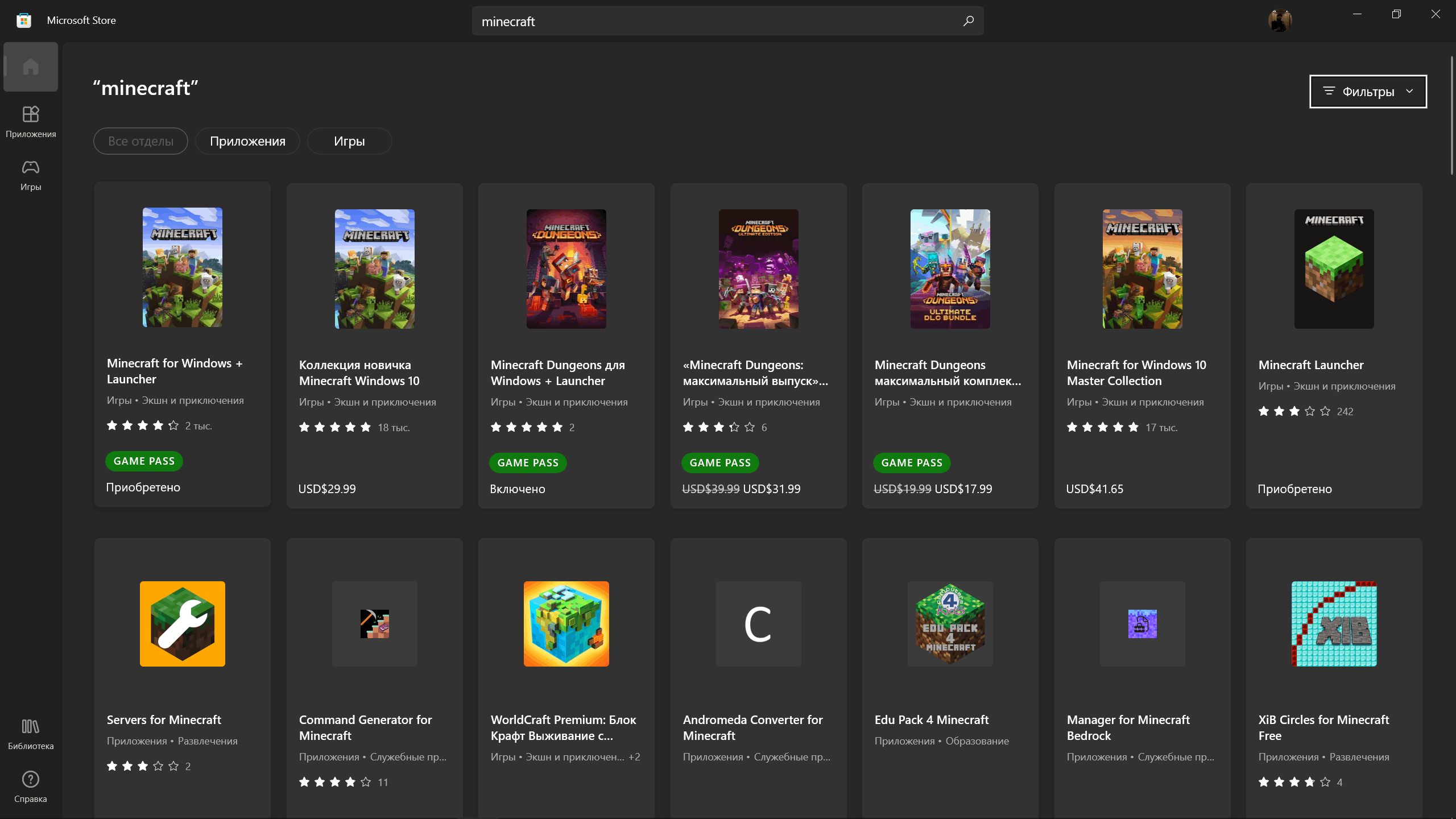Screen dimensions: 1456x819
Task: Open XiB Circles for Minecraft Free title
Action: click(1324, 728)
